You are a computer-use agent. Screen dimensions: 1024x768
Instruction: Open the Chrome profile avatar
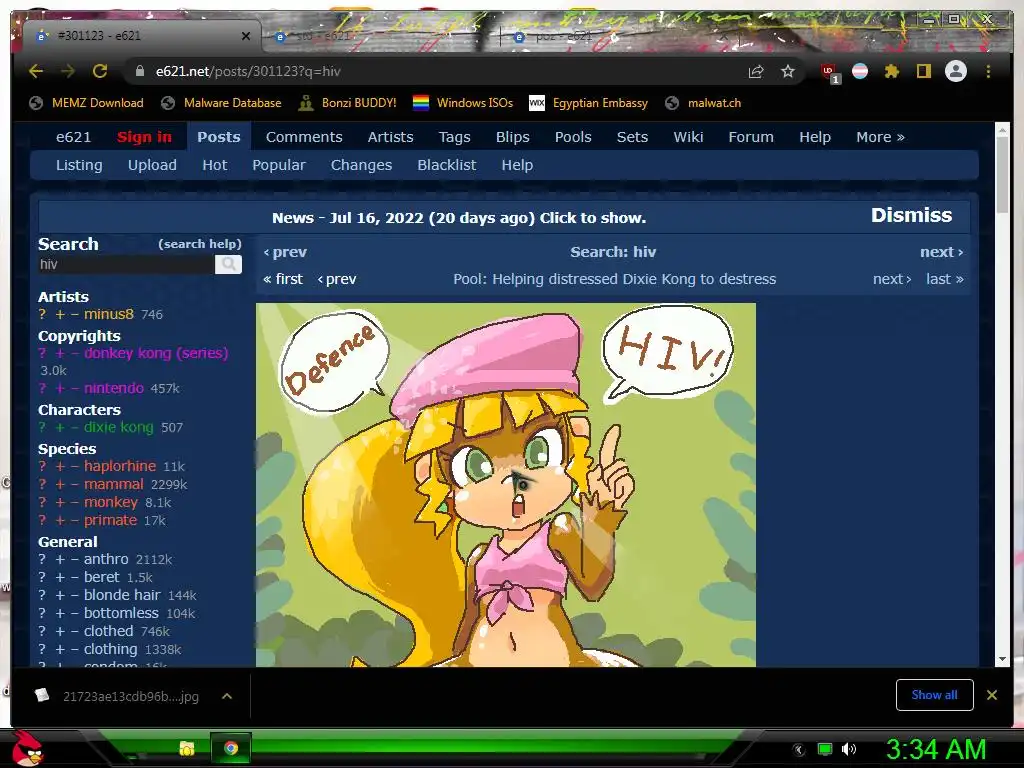tap(955, 71)
